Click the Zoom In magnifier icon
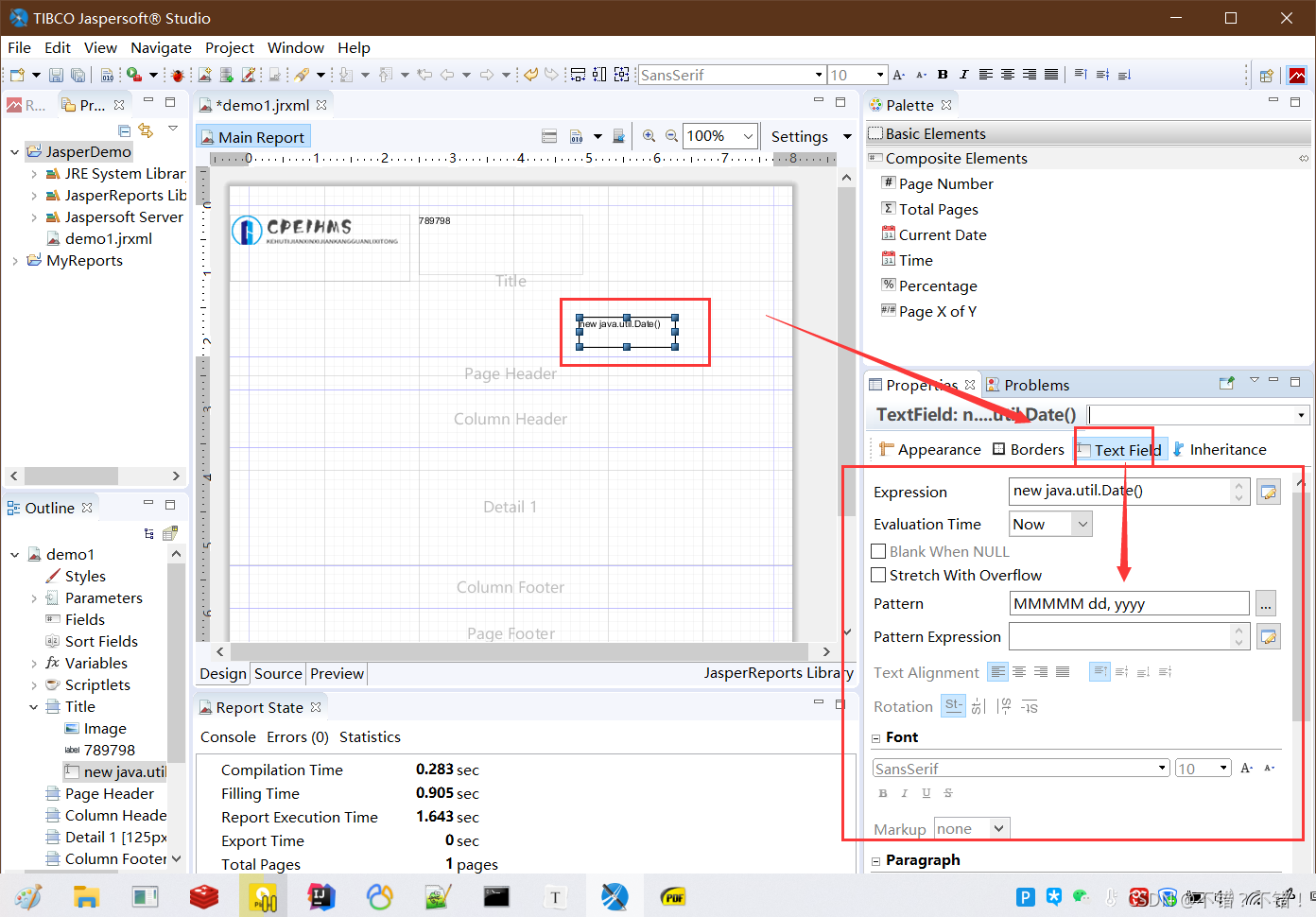The image size is (1316, 917). (x=649, y=136)
